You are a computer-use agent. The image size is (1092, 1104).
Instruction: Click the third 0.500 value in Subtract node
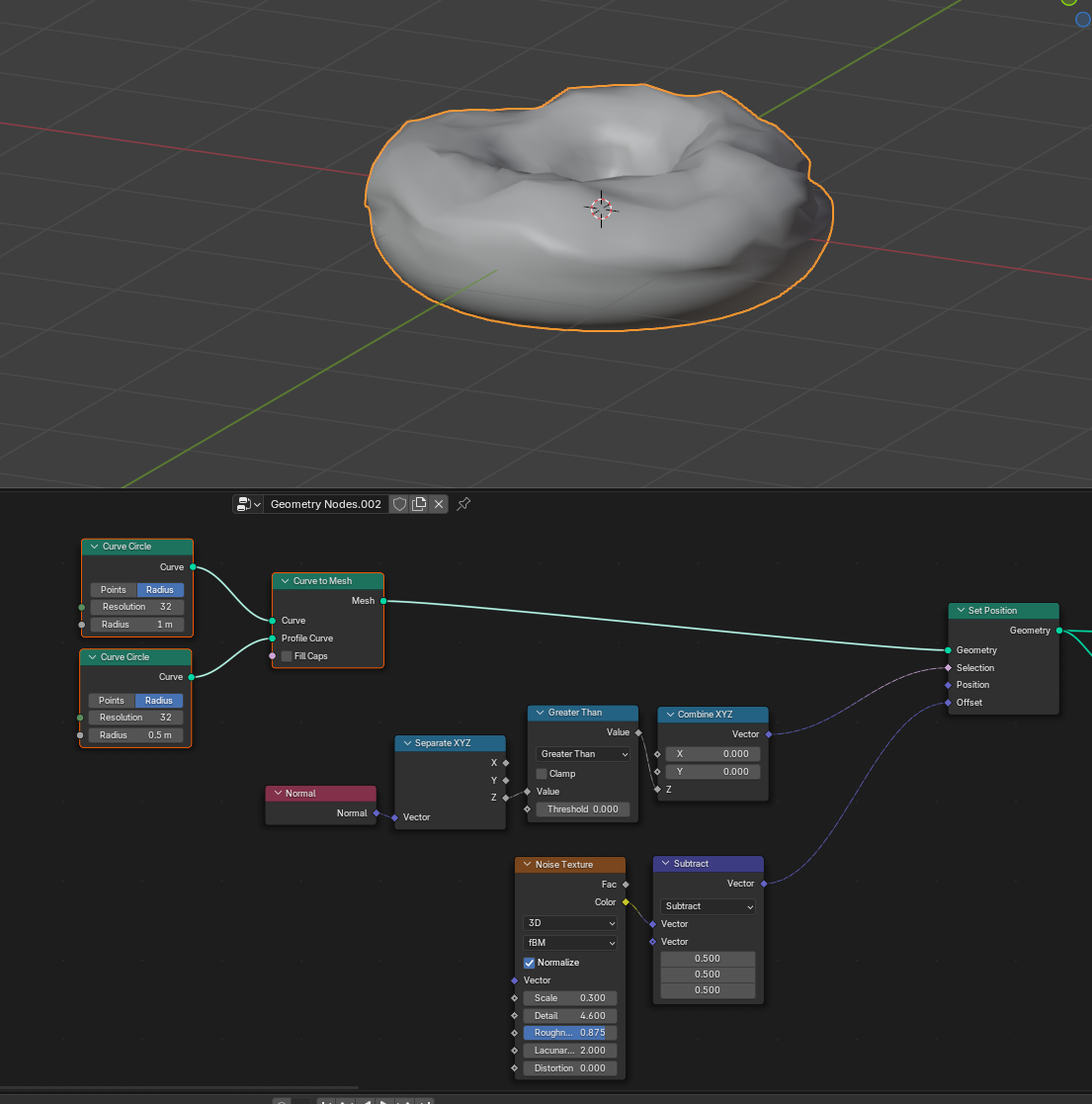708,990
